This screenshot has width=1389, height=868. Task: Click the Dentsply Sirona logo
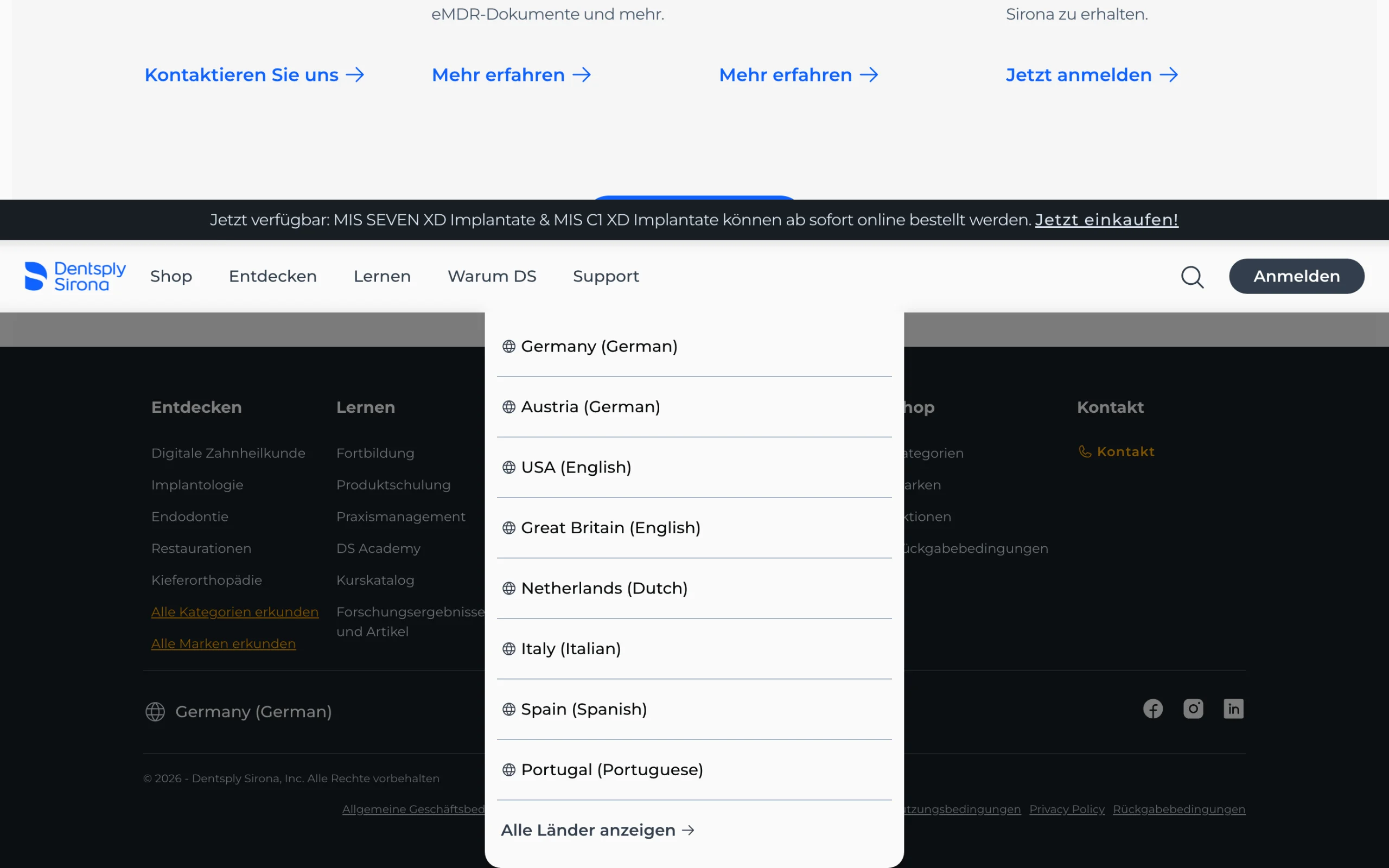pos(75,276)
